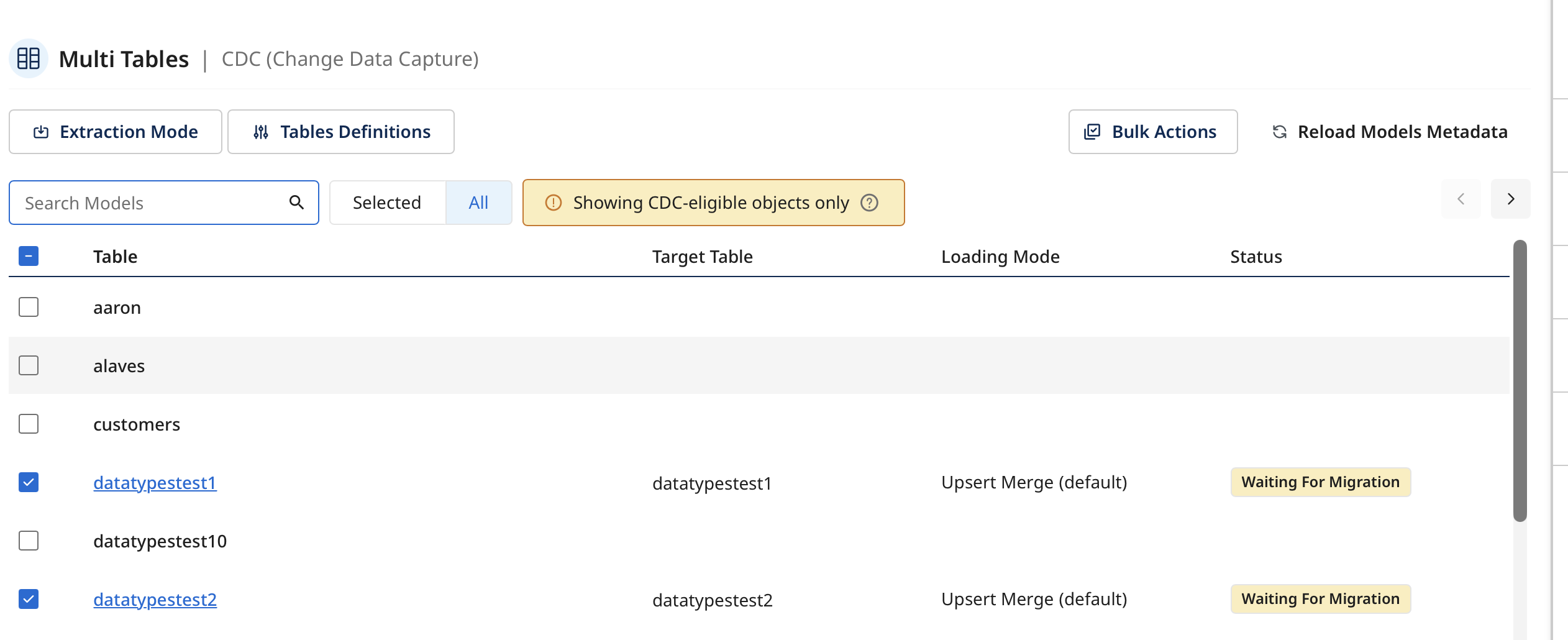Check the alaves table checkbox
This screenshot has height=640, width=1568.
click(29, 365)
